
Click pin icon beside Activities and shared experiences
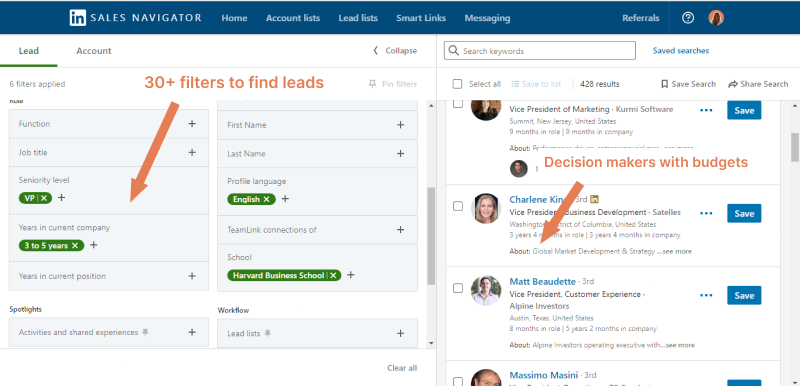pos(145,332)
